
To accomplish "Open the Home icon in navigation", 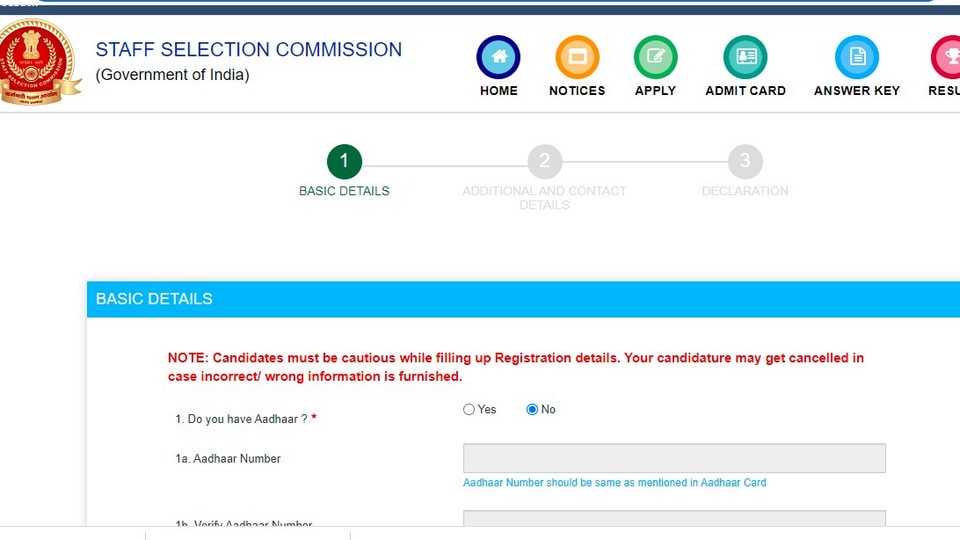I will coord(498,57).
